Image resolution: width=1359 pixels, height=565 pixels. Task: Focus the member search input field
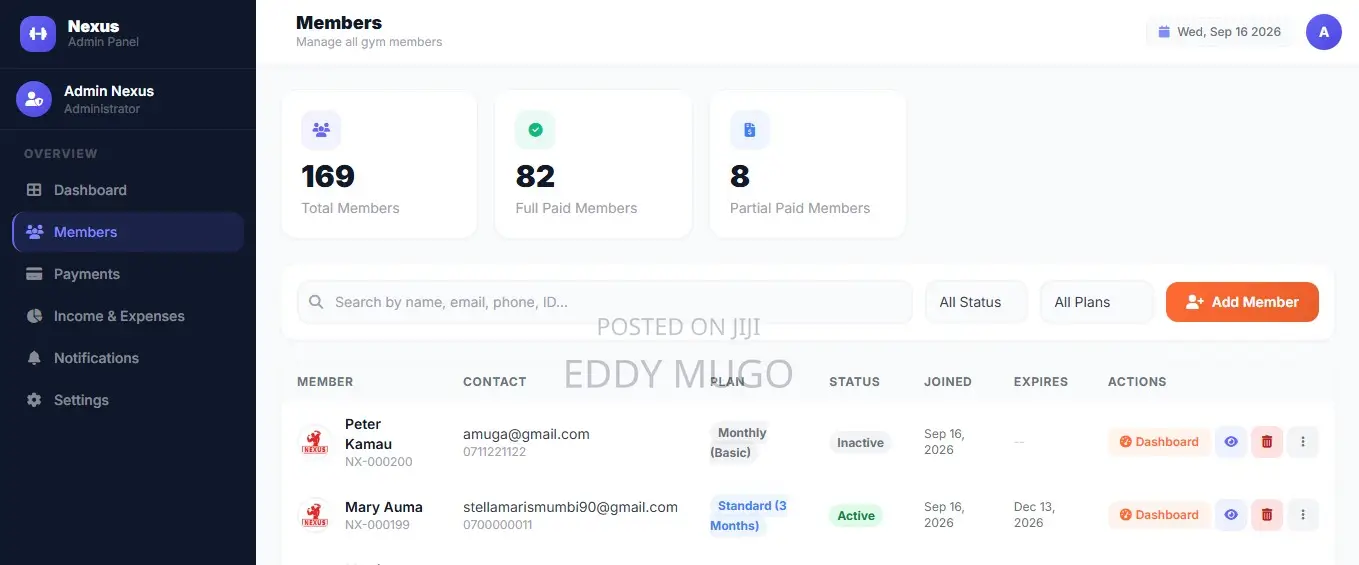[x=605, y=302]
